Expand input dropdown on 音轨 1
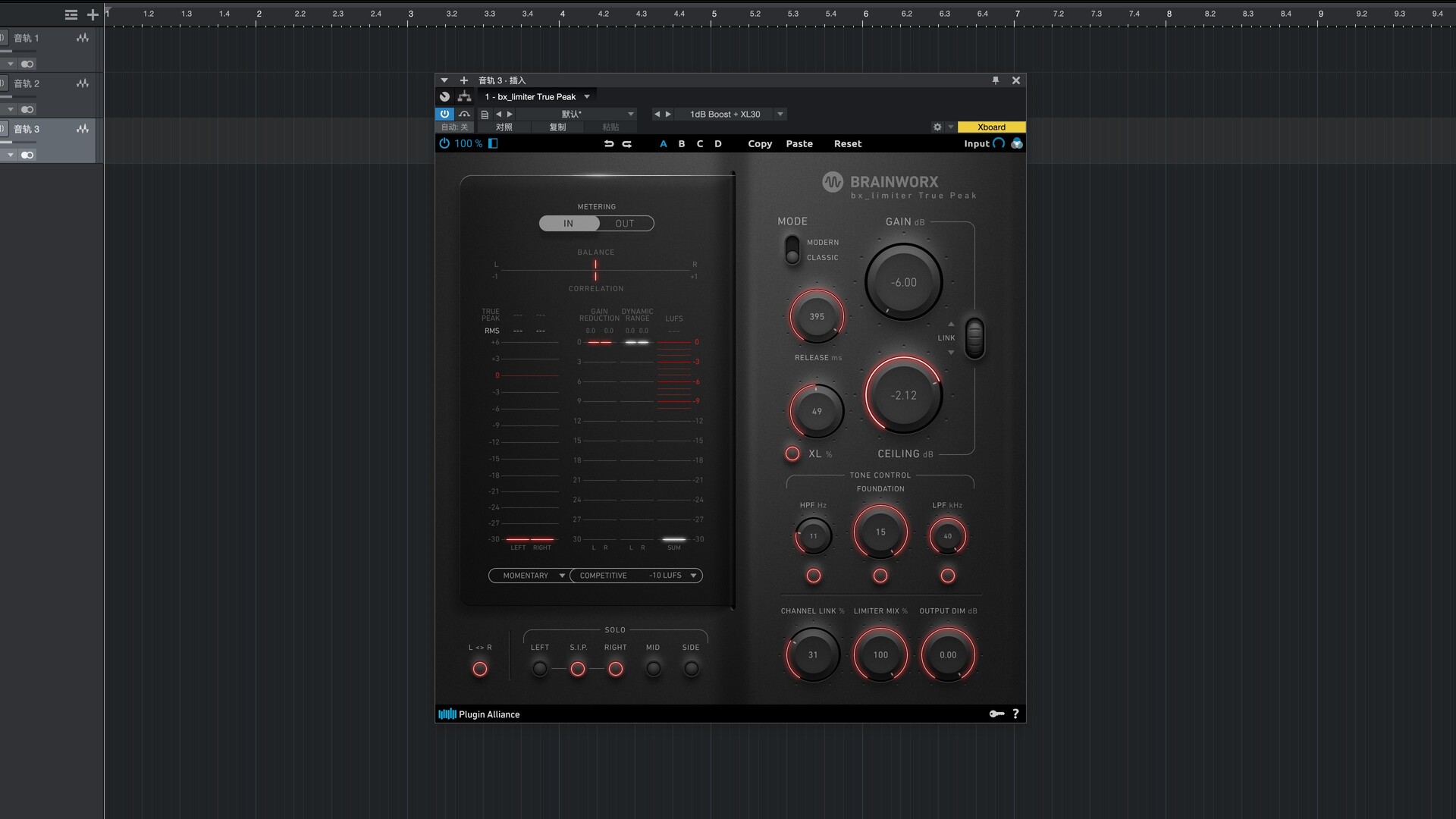Screen dimensions: 1456x819 tap(11, 64)
